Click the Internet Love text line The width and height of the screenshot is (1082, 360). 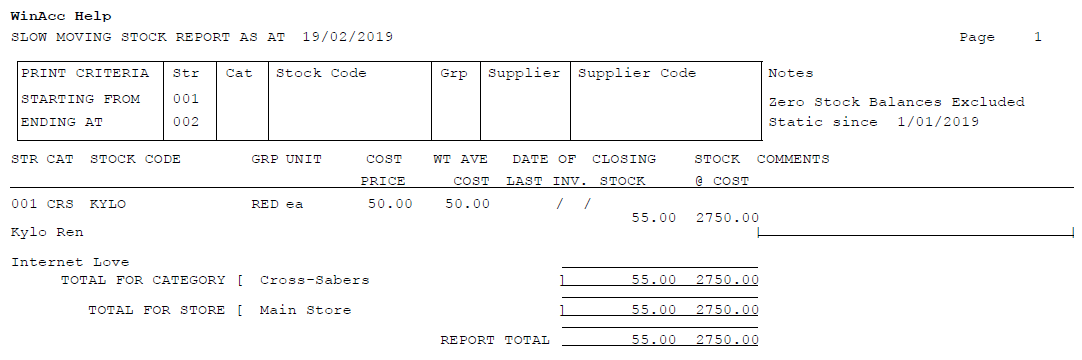coord(70,262)
